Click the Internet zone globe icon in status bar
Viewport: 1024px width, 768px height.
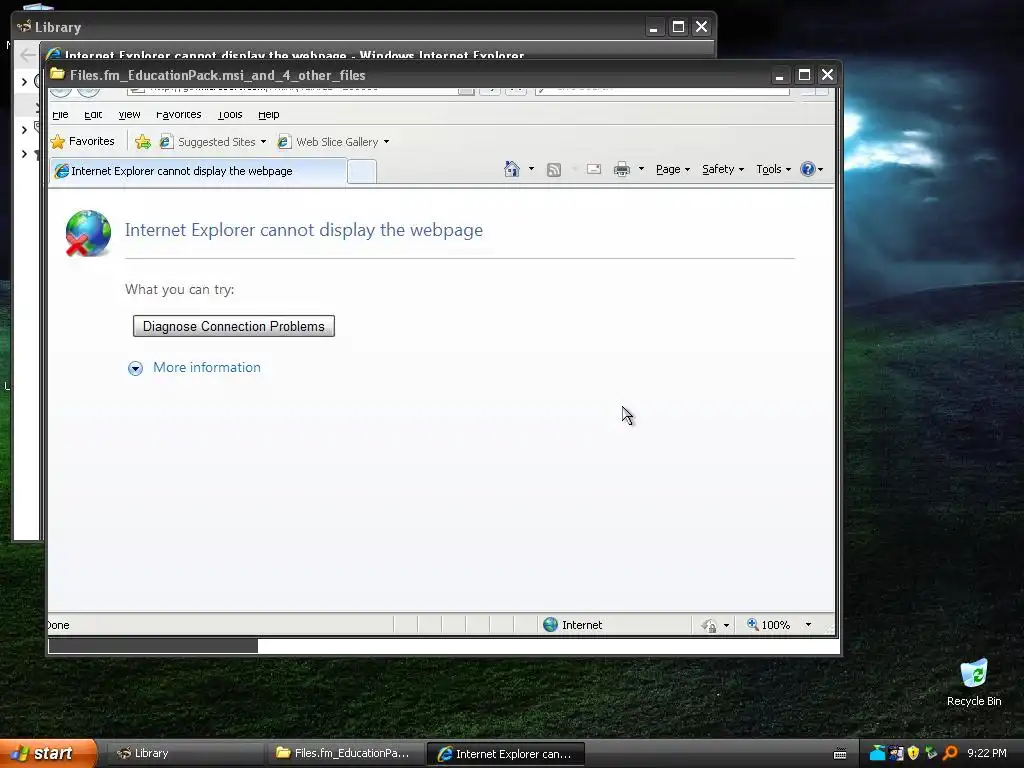(551, 625)
